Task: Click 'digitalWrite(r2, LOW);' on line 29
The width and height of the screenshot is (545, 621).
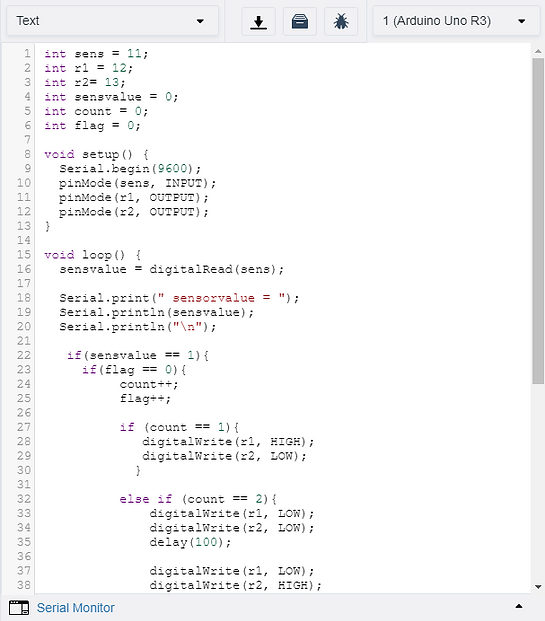Action: coord(225,456)
